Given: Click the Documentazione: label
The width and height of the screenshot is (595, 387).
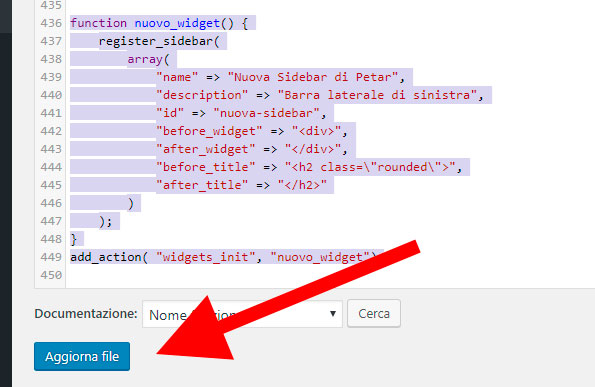Looking at the screenshot, I should click(x=86, y=313).
